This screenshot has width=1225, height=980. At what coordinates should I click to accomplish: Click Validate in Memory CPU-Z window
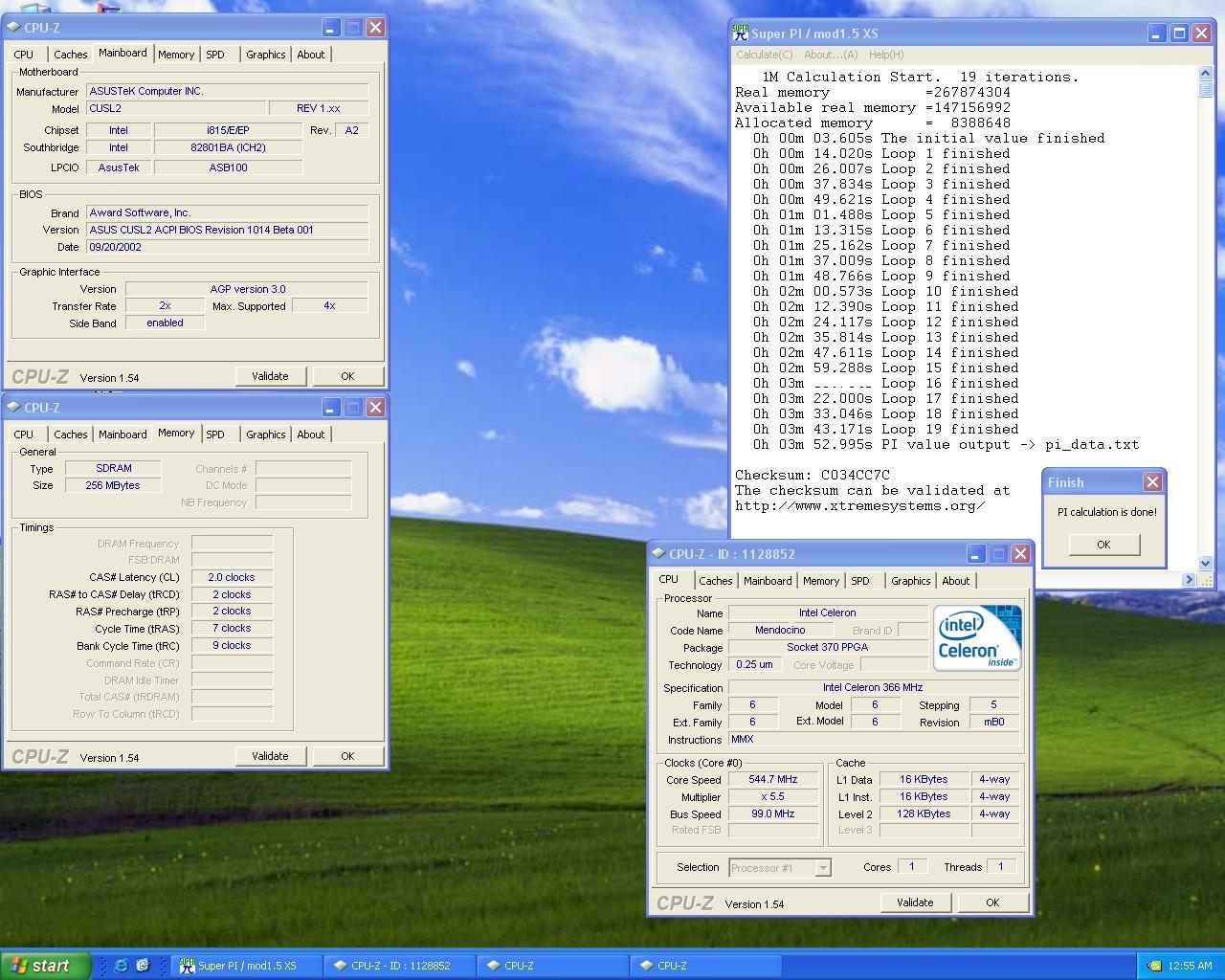[x=270, y=756]
